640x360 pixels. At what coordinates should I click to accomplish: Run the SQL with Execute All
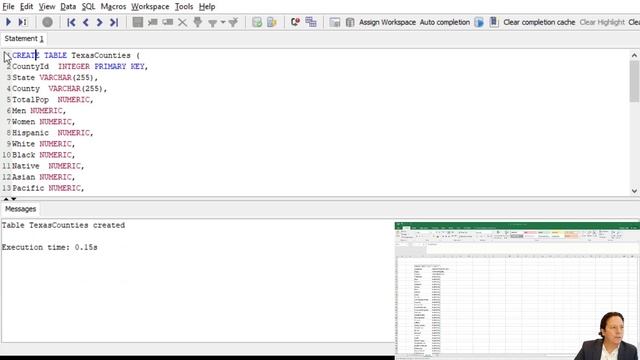8,22
